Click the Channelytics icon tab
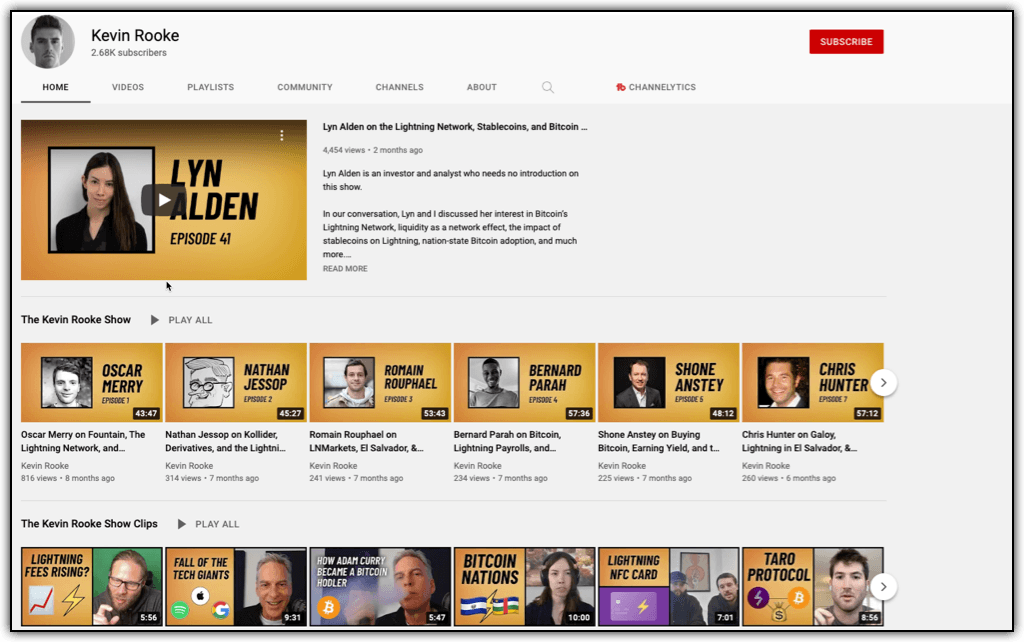The image size is (1024, 642). point(656,88)
